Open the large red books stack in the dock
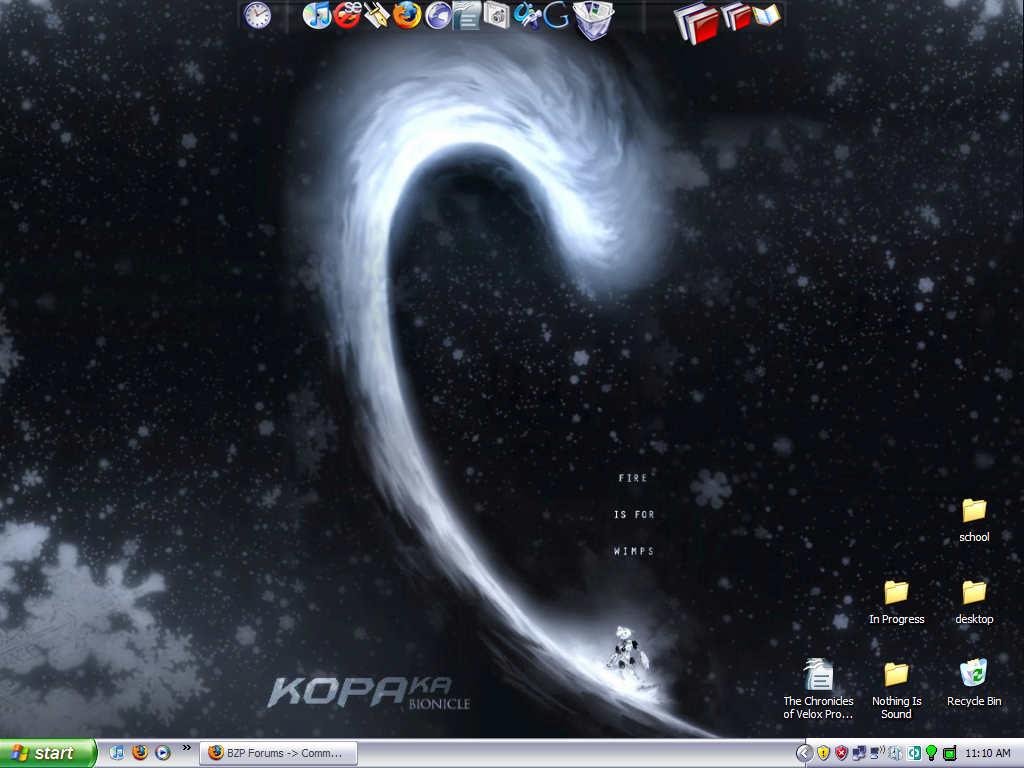The image size is (1024, 768). click(697, 21)
